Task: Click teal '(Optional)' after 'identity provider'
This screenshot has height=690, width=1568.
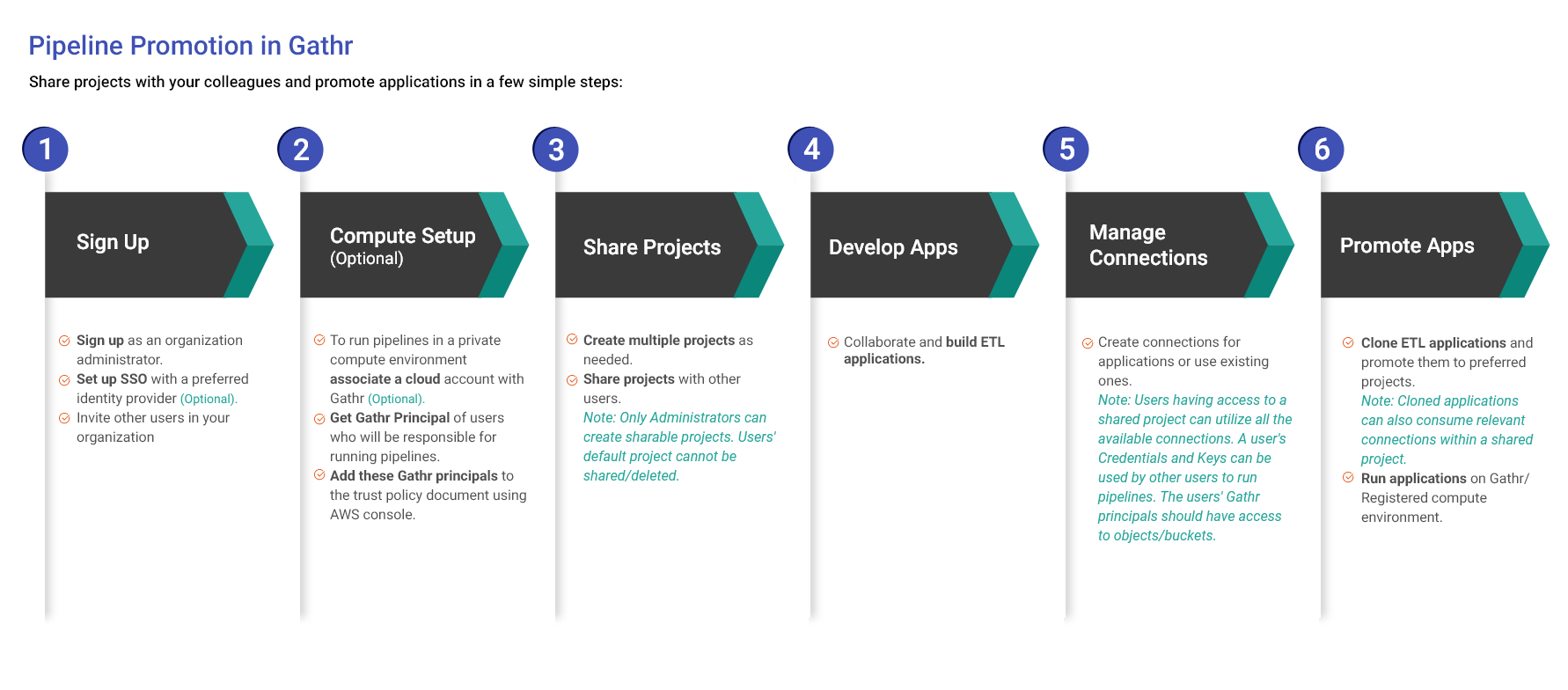Action: click(209, 399)
